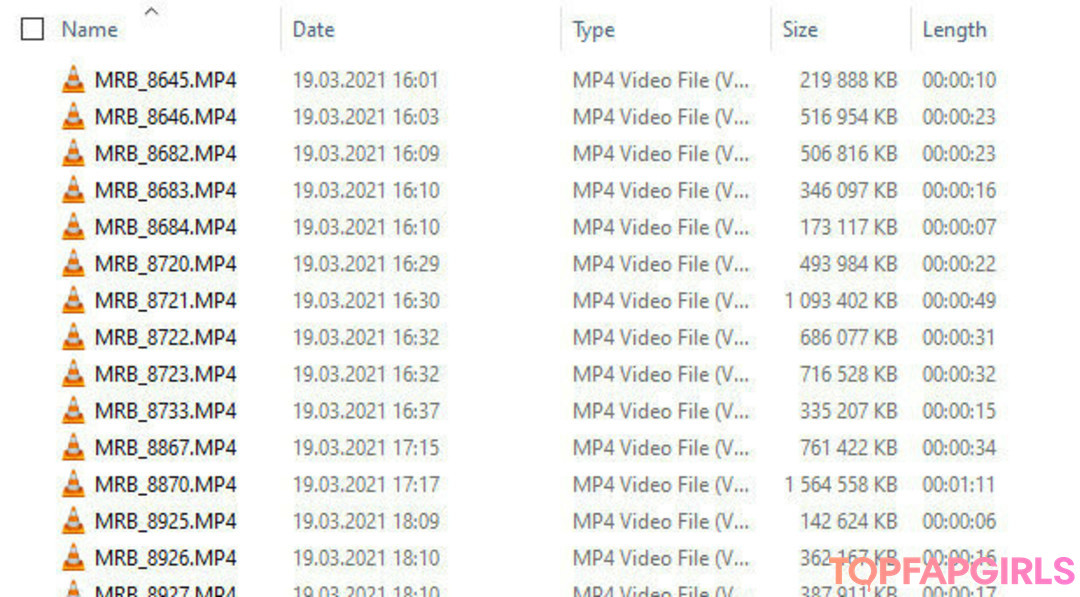Image resolution: width=1080 pixels, height=597 pixels.
Task: Click the cone icon of MRB_8721.MP4
Action: click(x=73, y=300)
